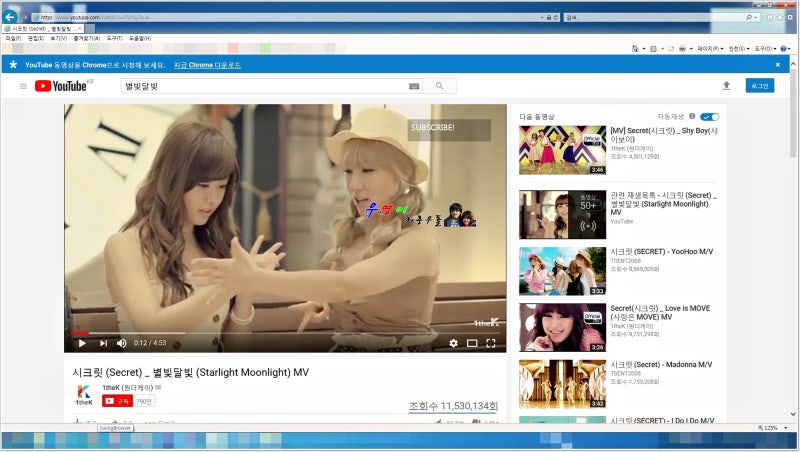Switch to theater mode
The height and width of the screenshot is (452, 800).
pos(472,343)
